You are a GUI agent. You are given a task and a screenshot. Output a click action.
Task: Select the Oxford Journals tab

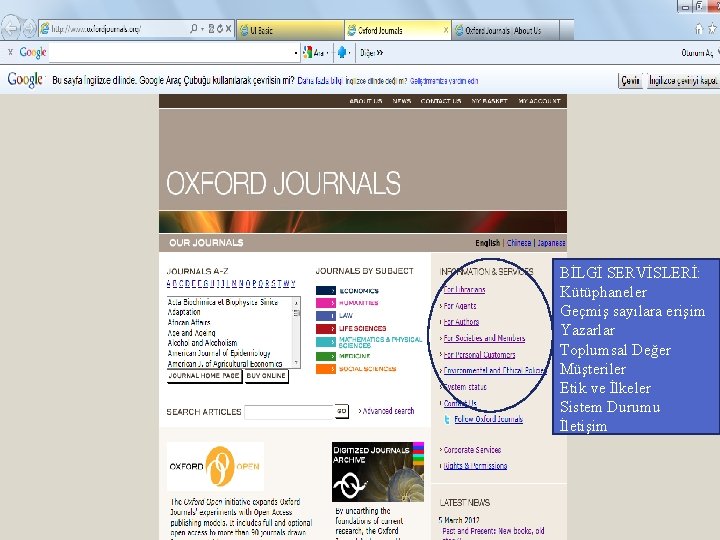(x=398, y=30)
